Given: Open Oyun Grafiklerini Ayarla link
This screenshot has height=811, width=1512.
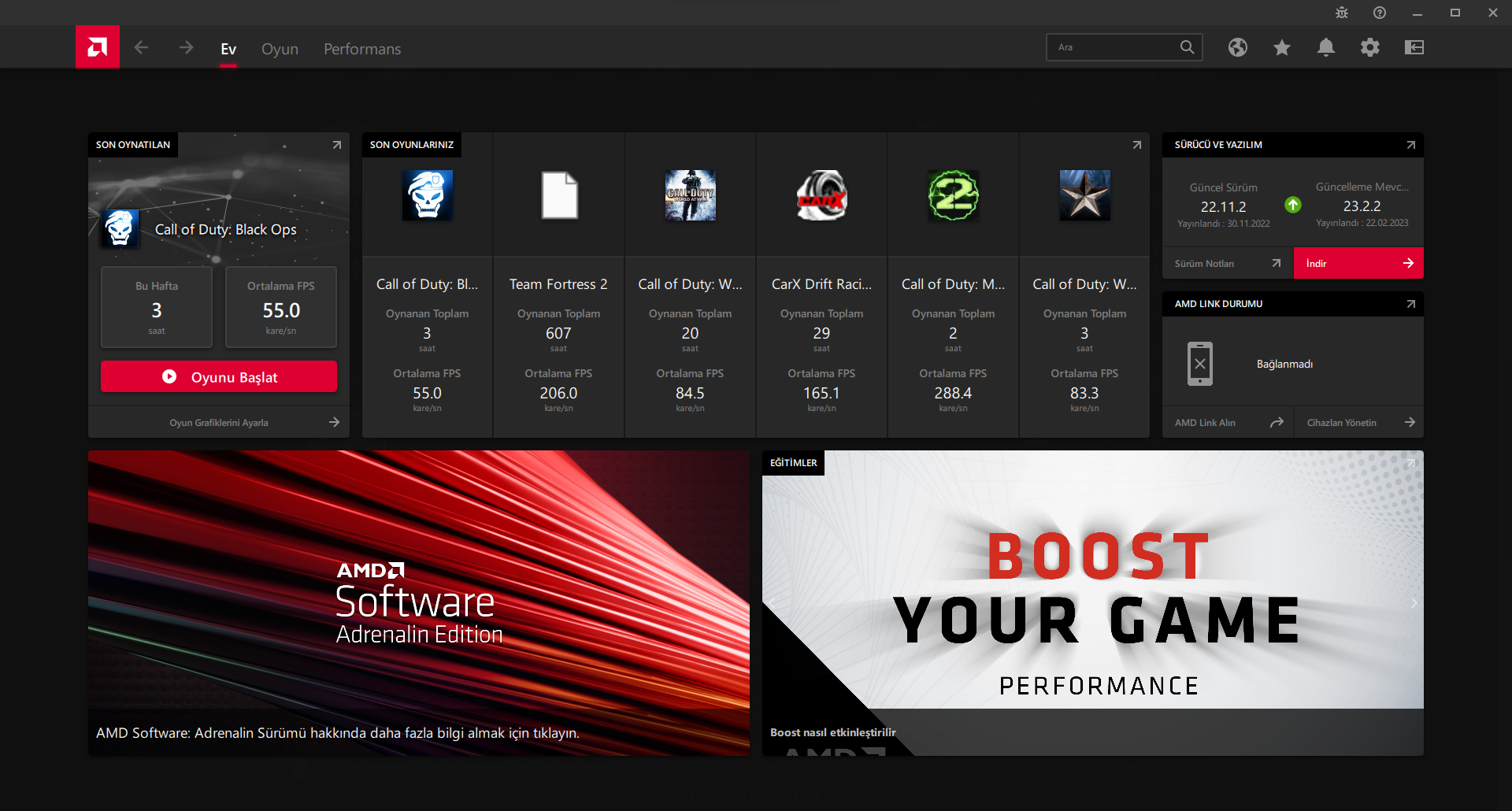Looking at the screenshot, I should [x=219, y=422].
